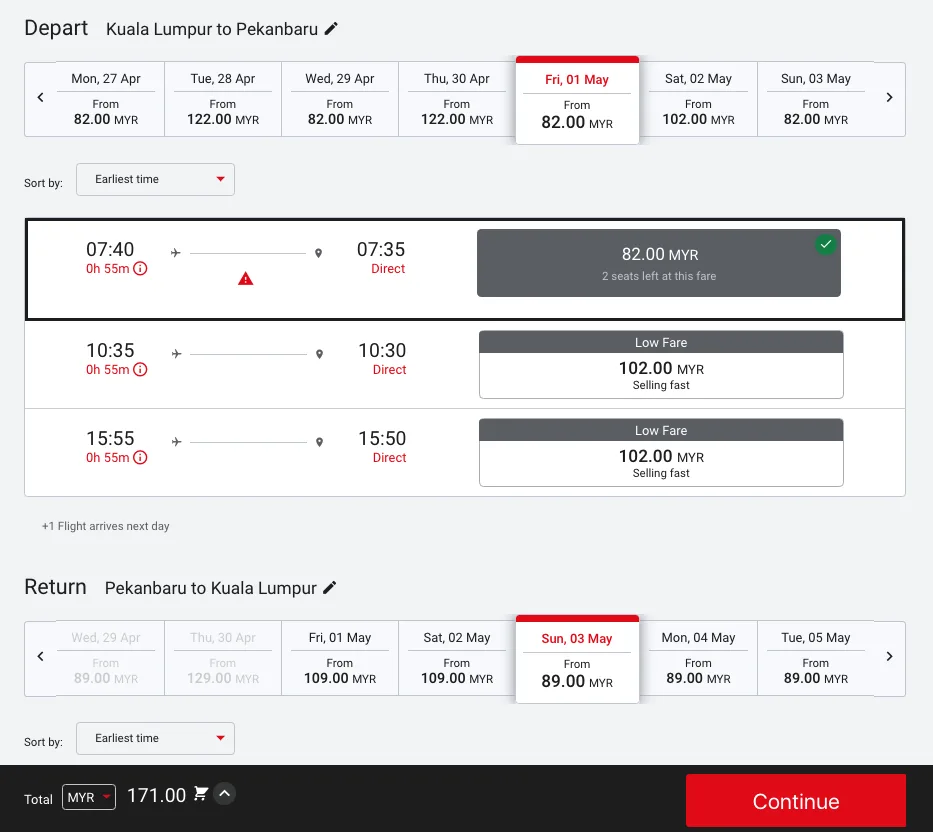Expand the cart total details chevron

225,794
